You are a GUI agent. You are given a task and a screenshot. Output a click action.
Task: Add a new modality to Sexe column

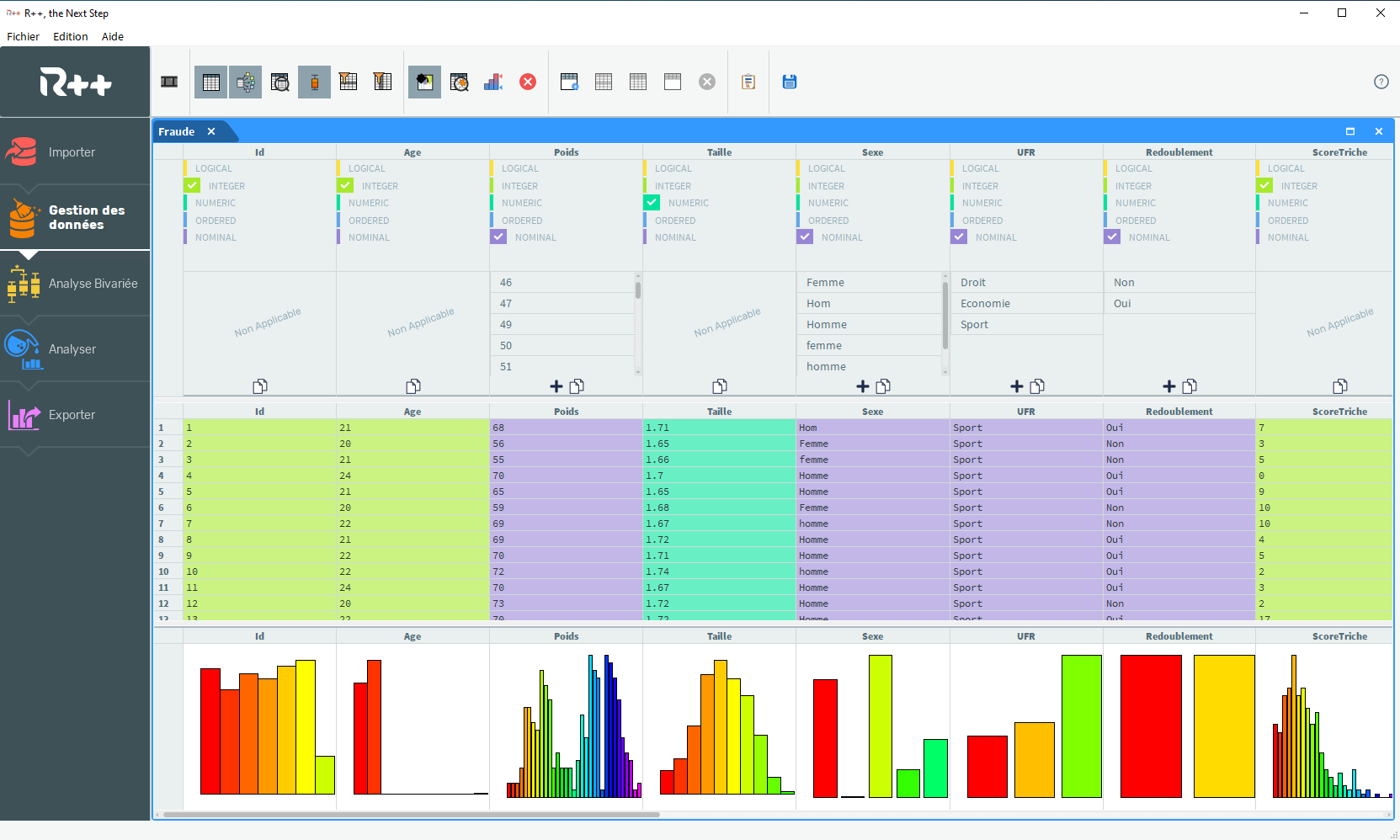862,386
